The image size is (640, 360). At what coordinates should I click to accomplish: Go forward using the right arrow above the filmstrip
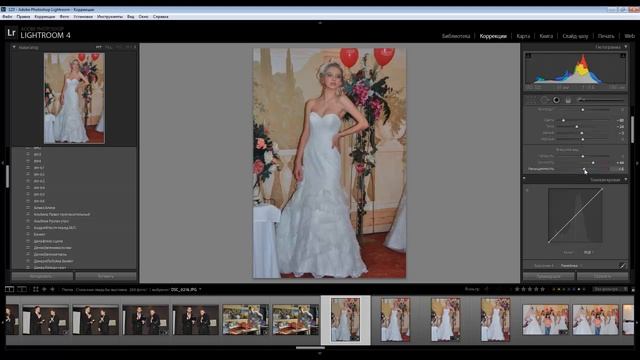point(52,289)
